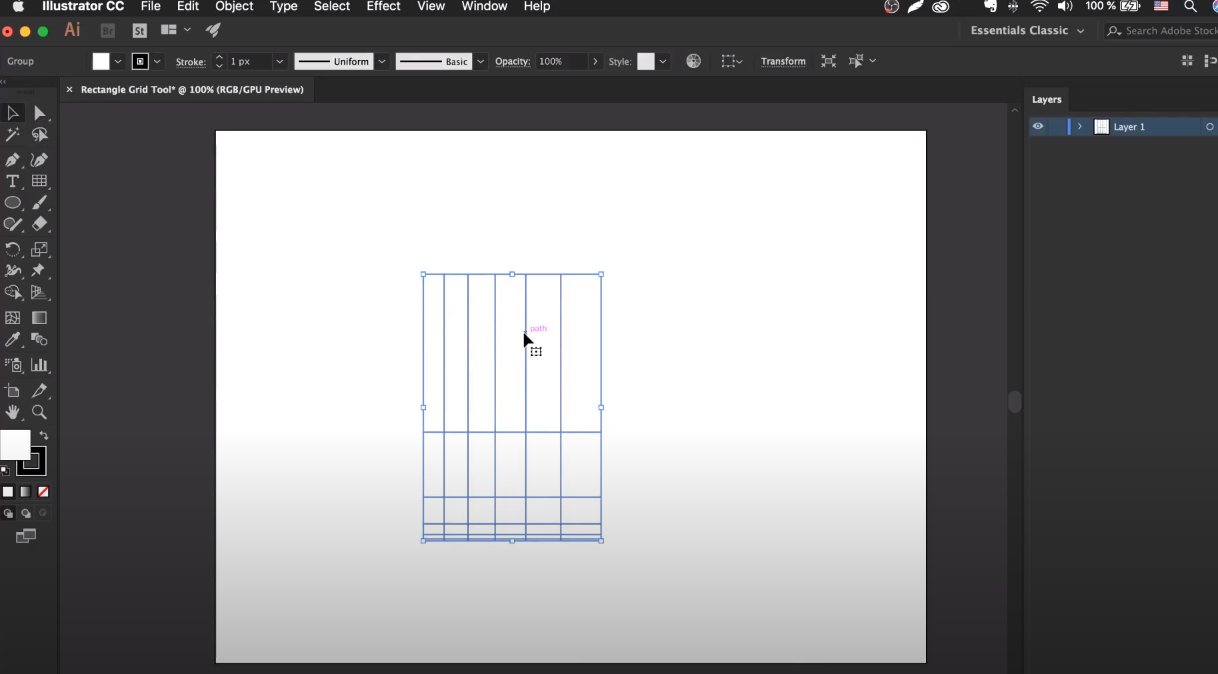Click the Transform link in control bar
Screen dimensions: 1218x674
click(783, 62)
